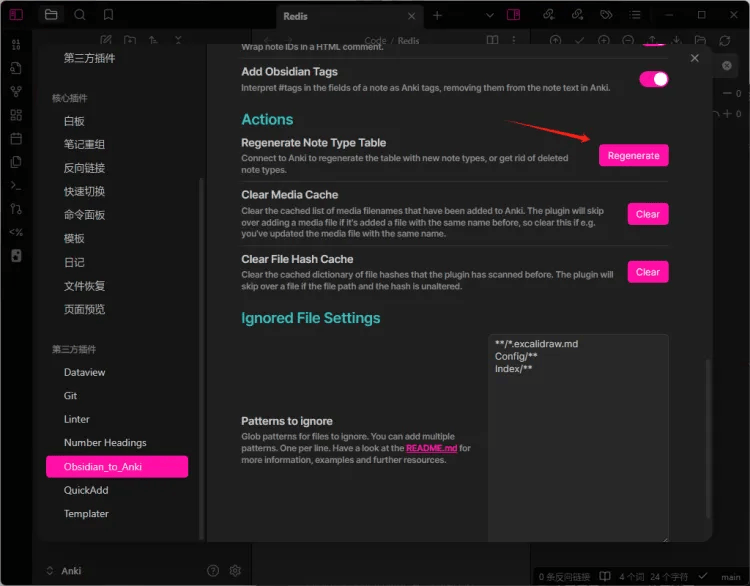Click the Templater ribbon icon
This screenshot has height=586, width=750.
[16, 232]
